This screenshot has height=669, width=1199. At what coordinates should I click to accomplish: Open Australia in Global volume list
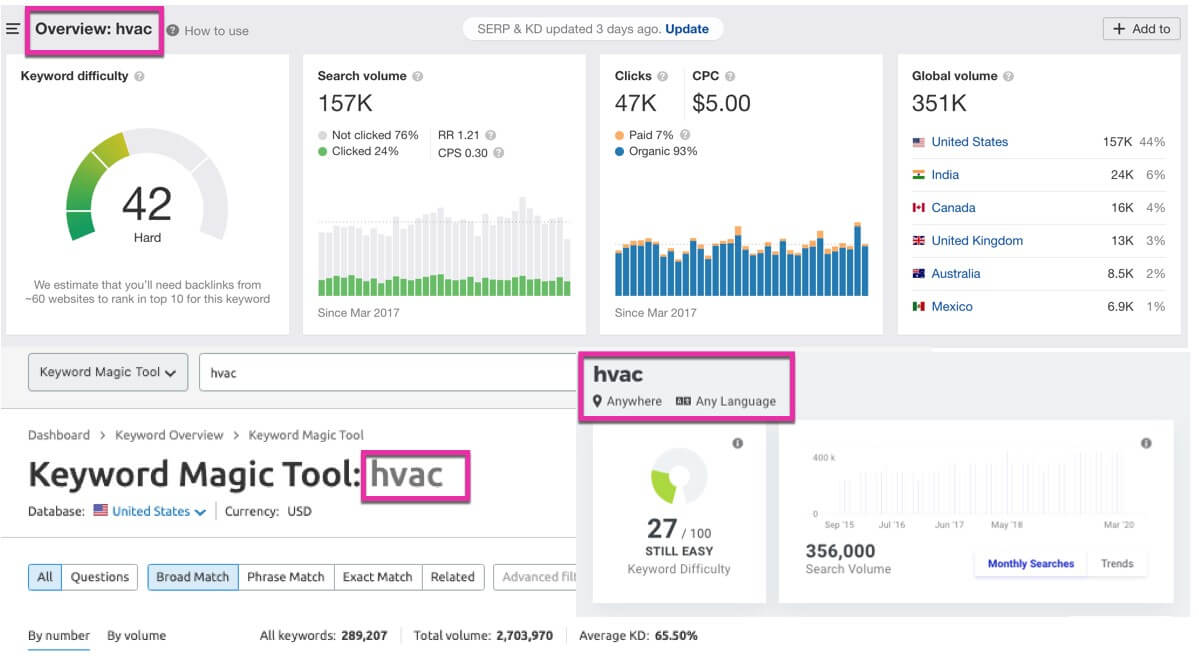[x=955, y=274]
